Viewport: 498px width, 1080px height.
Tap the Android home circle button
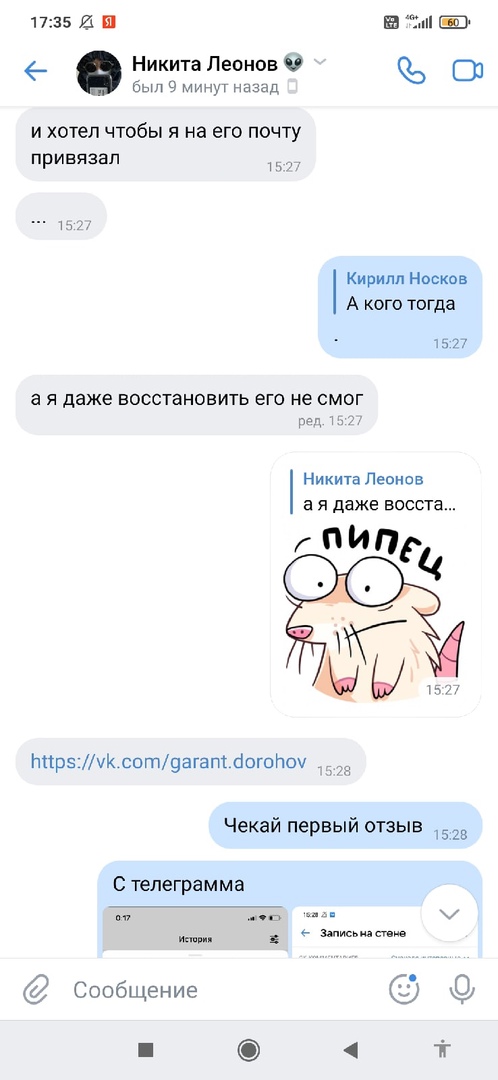(249, 1050)
